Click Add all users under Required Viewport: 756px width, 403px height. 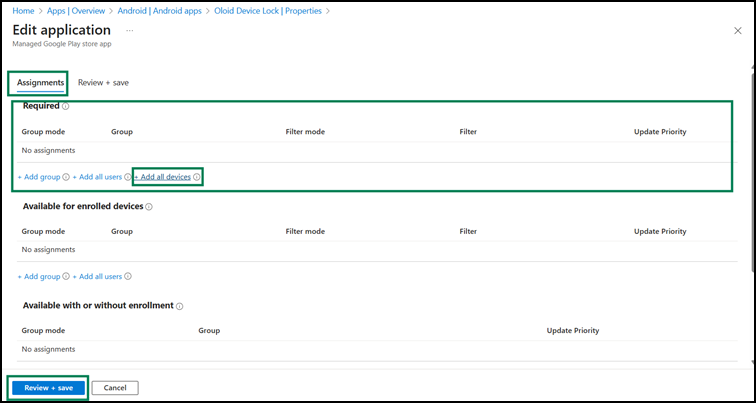coord(97,177)
